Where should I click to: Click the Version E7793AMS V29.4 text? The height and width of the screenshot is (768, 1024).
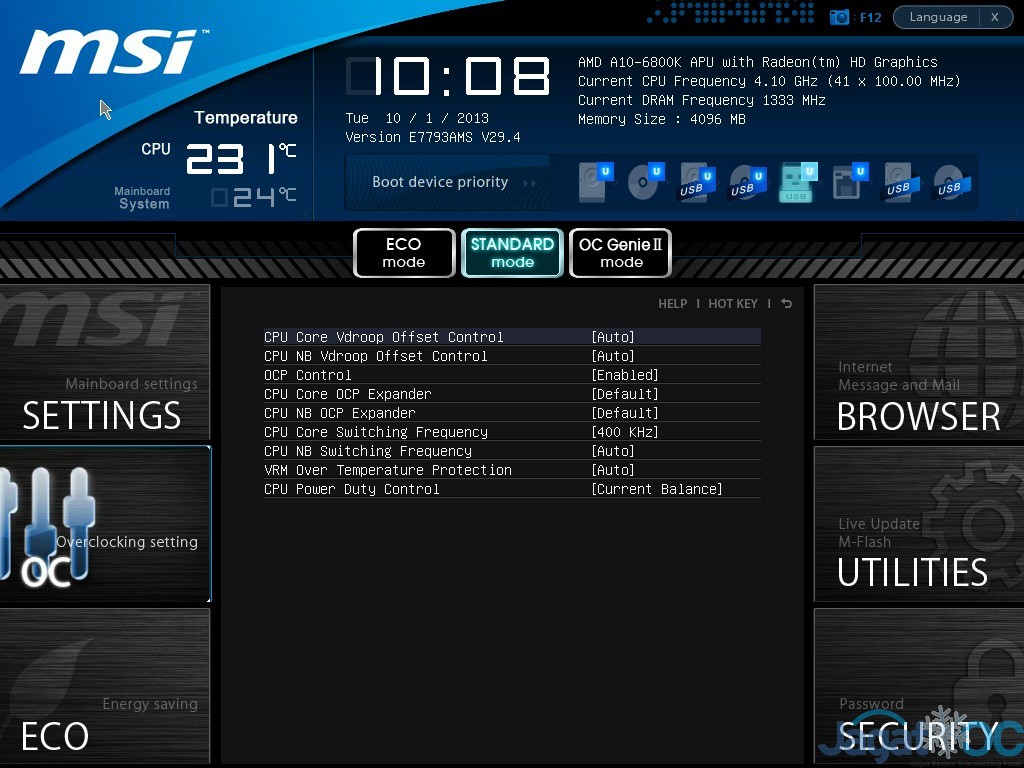pyautogui.click(x=433, y=137)
